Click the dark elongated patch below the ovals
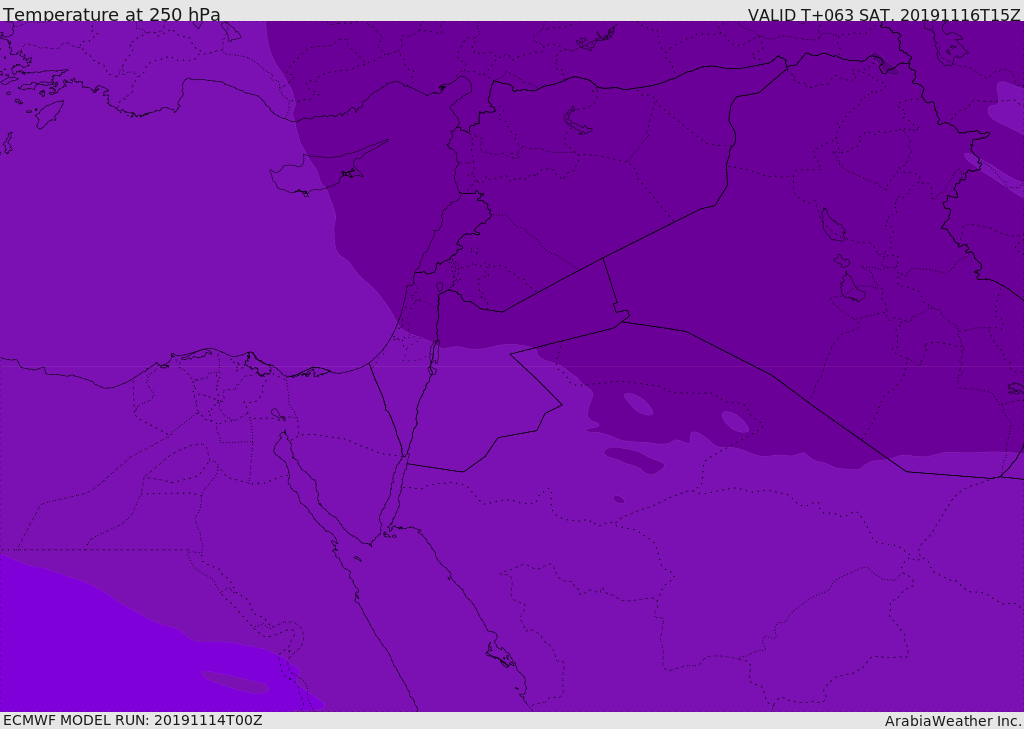Image resolution: width=1024 pixels, height=729 pixels. point(634,459)
